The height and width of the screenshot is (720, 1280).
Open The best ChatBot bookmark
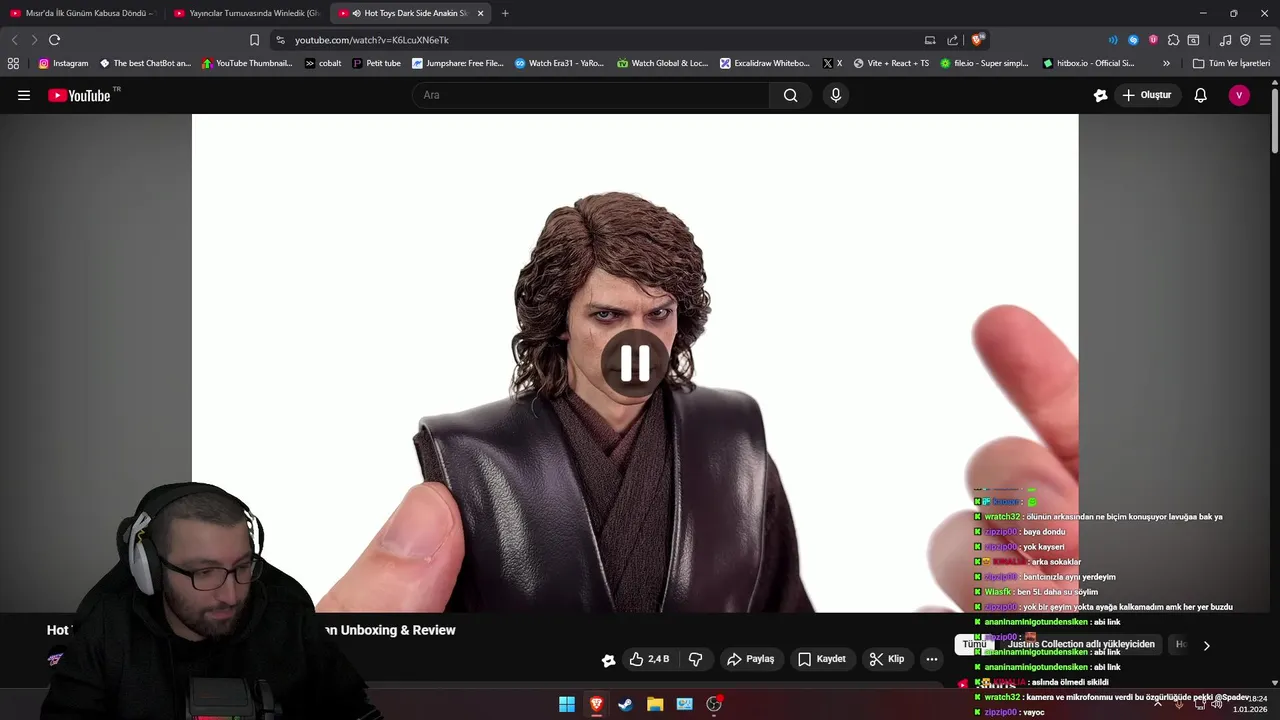point(145,63)
